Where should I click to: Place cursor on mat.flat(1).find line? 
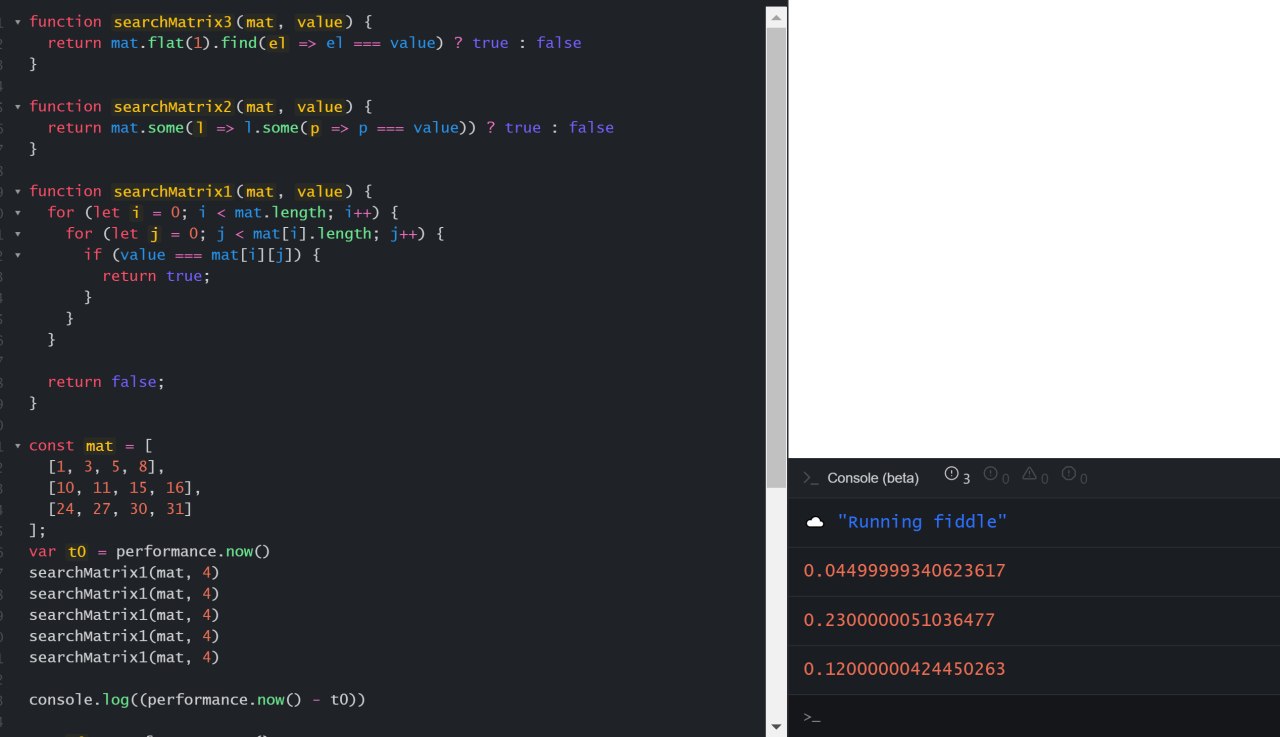pos(314,43)
